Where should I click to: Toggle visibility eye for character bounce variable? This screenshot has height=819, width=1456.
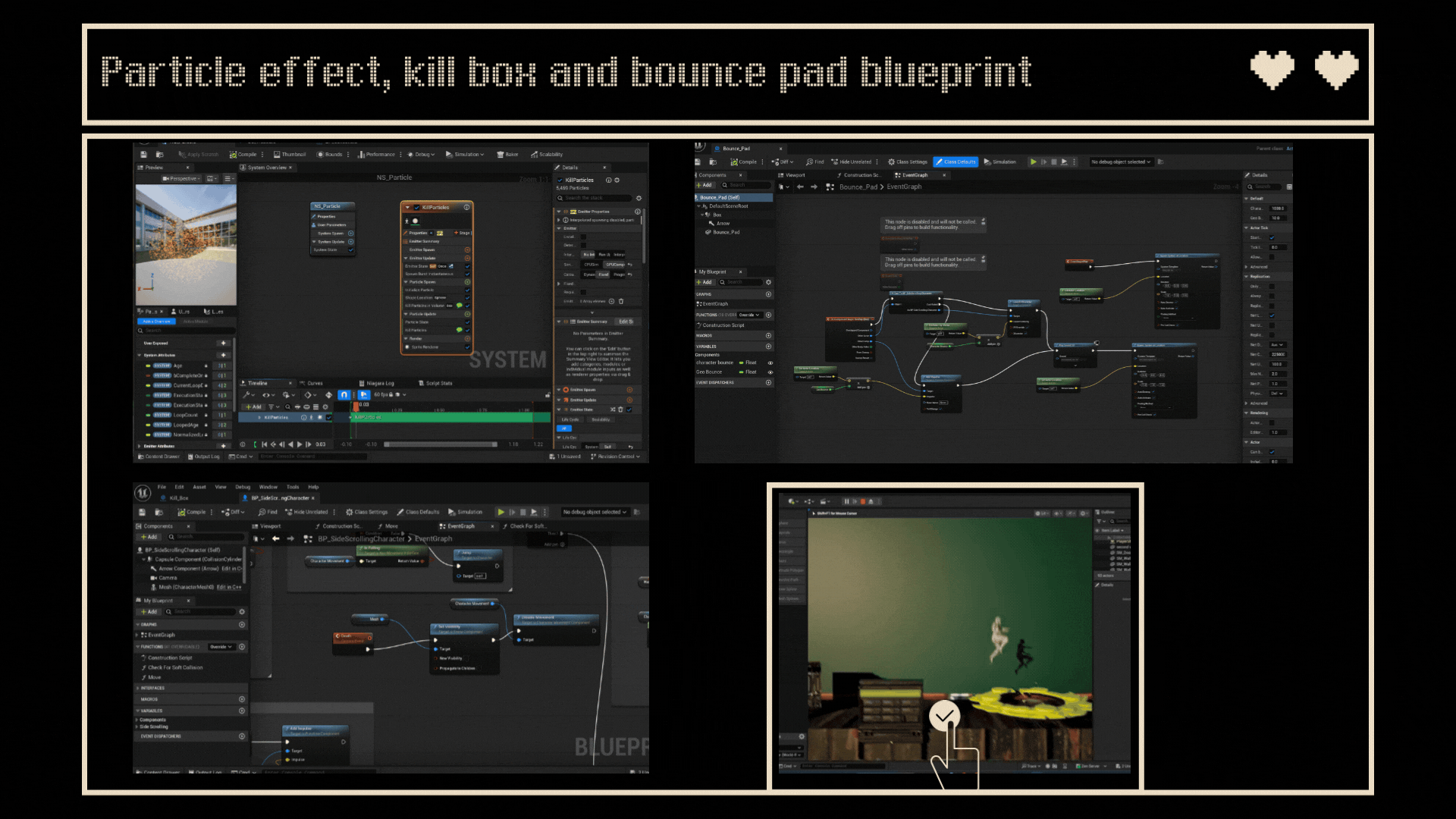click(x=770, y=362)
